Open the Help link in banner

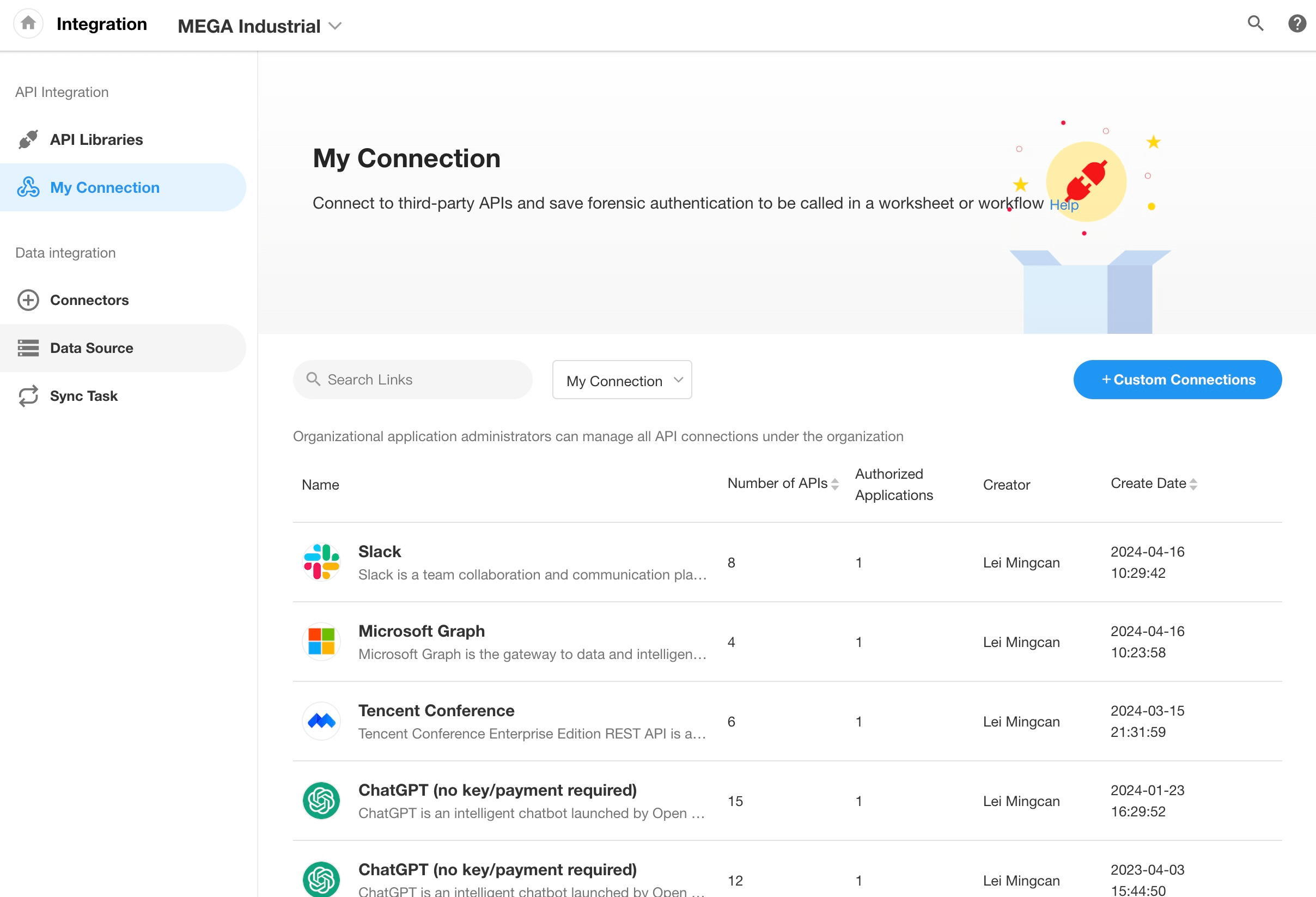click(x=1063, y=205)
